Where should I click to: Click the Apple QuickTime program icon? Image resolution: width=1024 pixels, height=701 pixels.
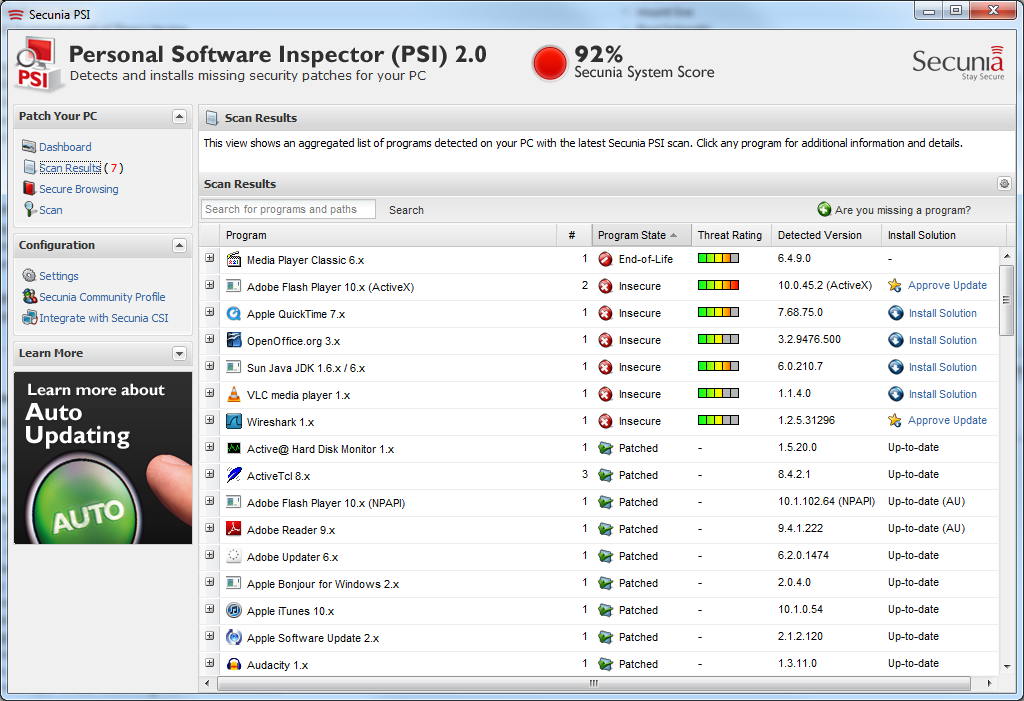[x=234, y=314]
